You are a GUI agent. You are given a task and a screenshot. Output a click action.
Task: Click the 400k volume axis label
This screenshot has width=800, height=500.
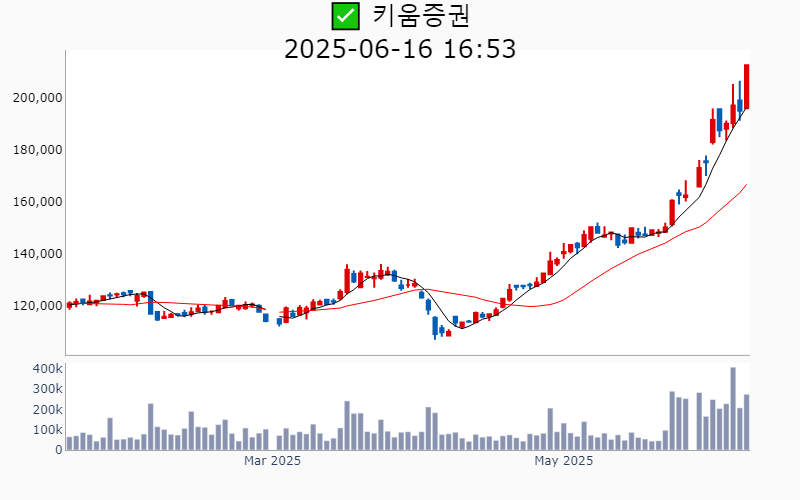pos(47,369)
